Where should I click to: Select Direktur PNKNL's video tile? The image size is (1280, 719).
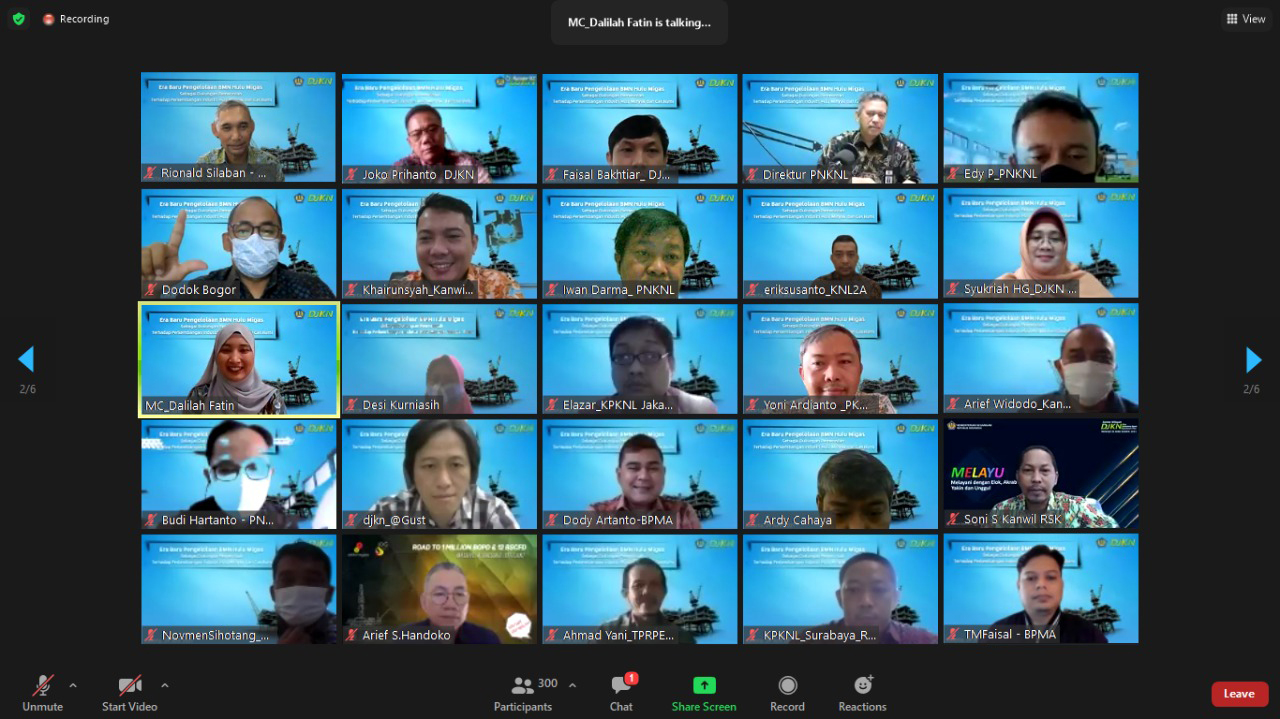pyautogui.click(x=840, y=128)
